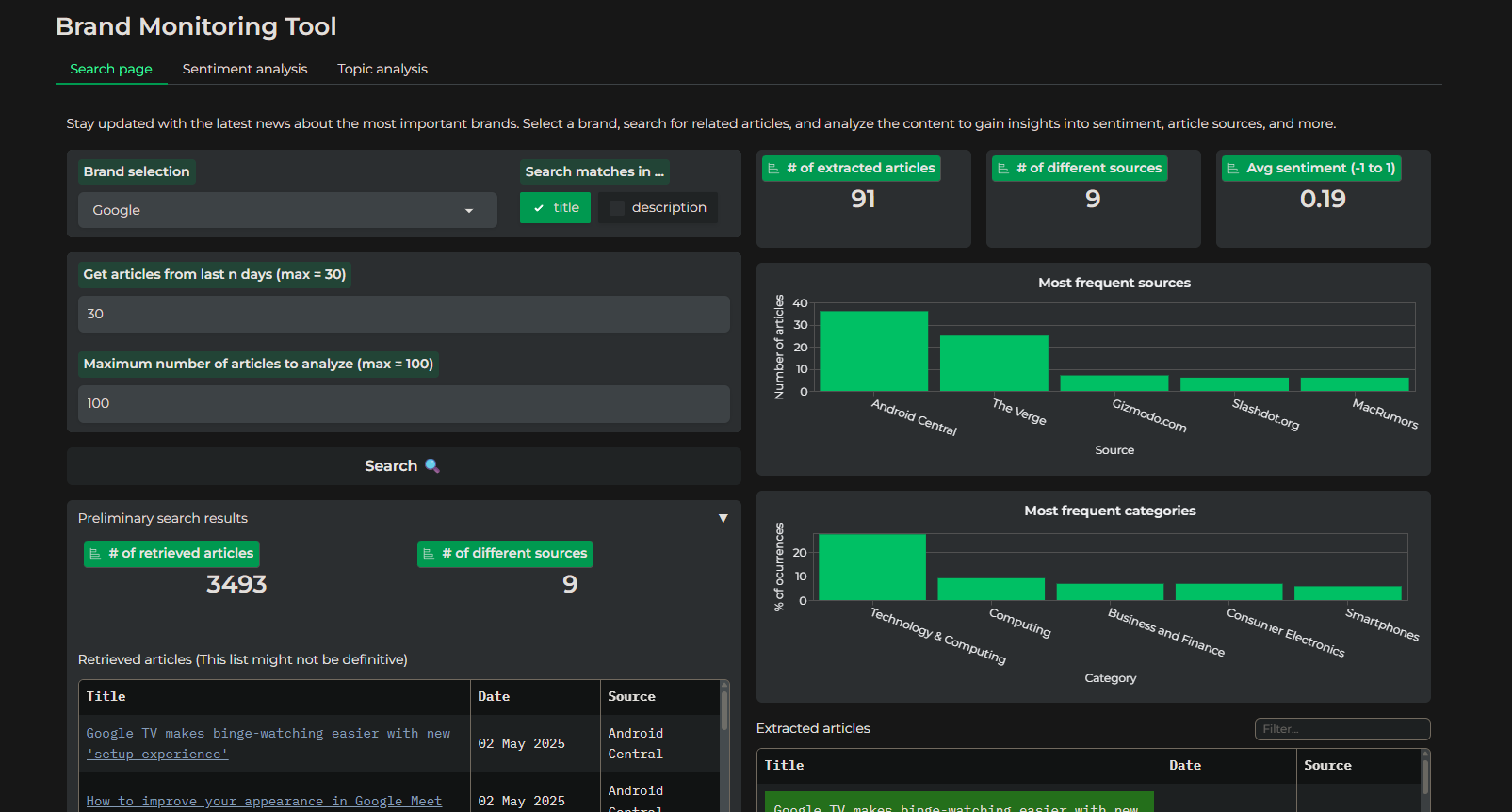Screen dimensions: 1512x812
Task: Open the improve your appearance in Google Meet link
Action: tap(264, 801)
